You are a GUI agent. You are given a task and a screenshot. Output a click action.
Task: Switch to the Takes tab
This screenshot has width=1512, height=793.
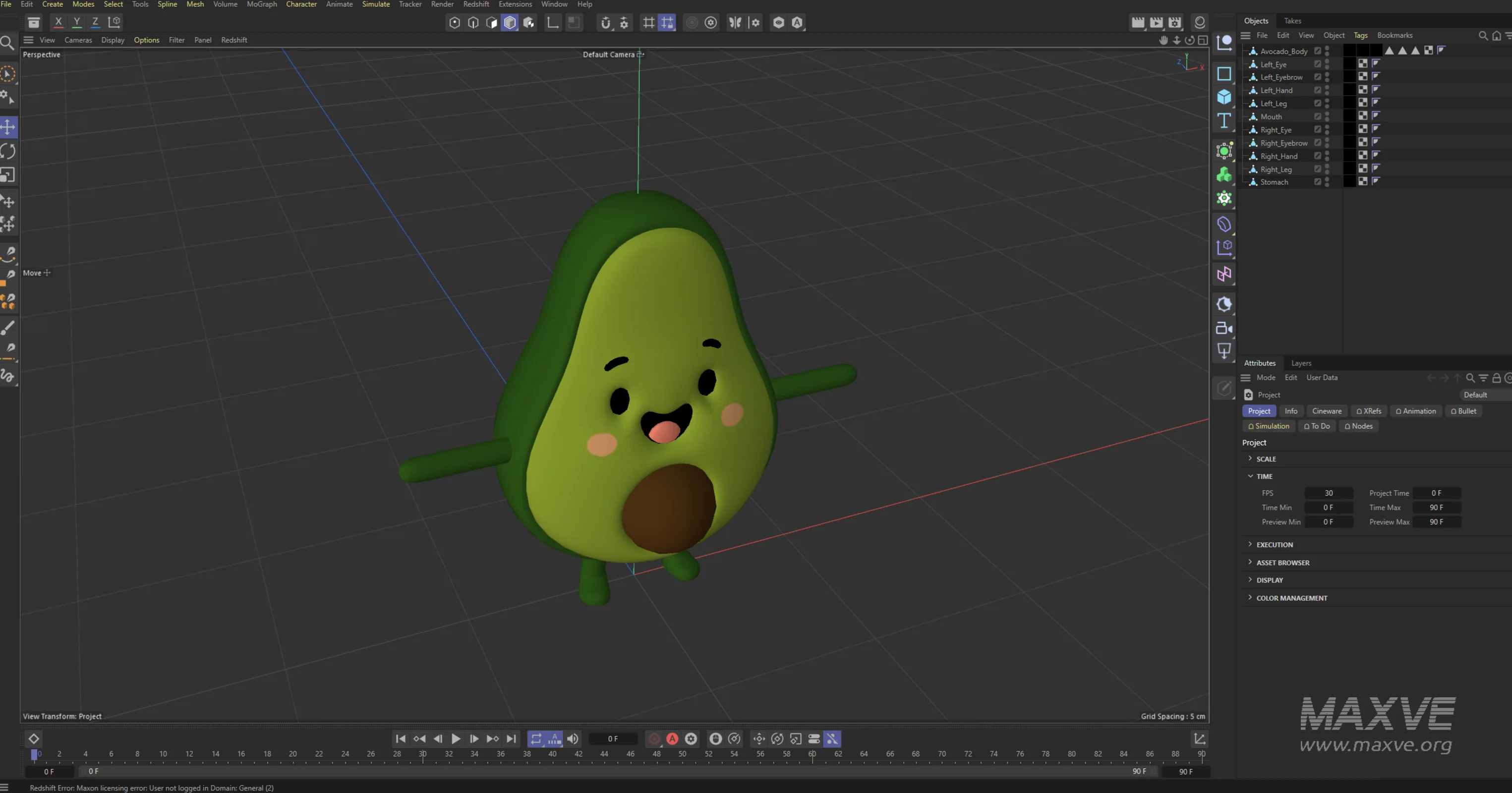point(1292,20)
